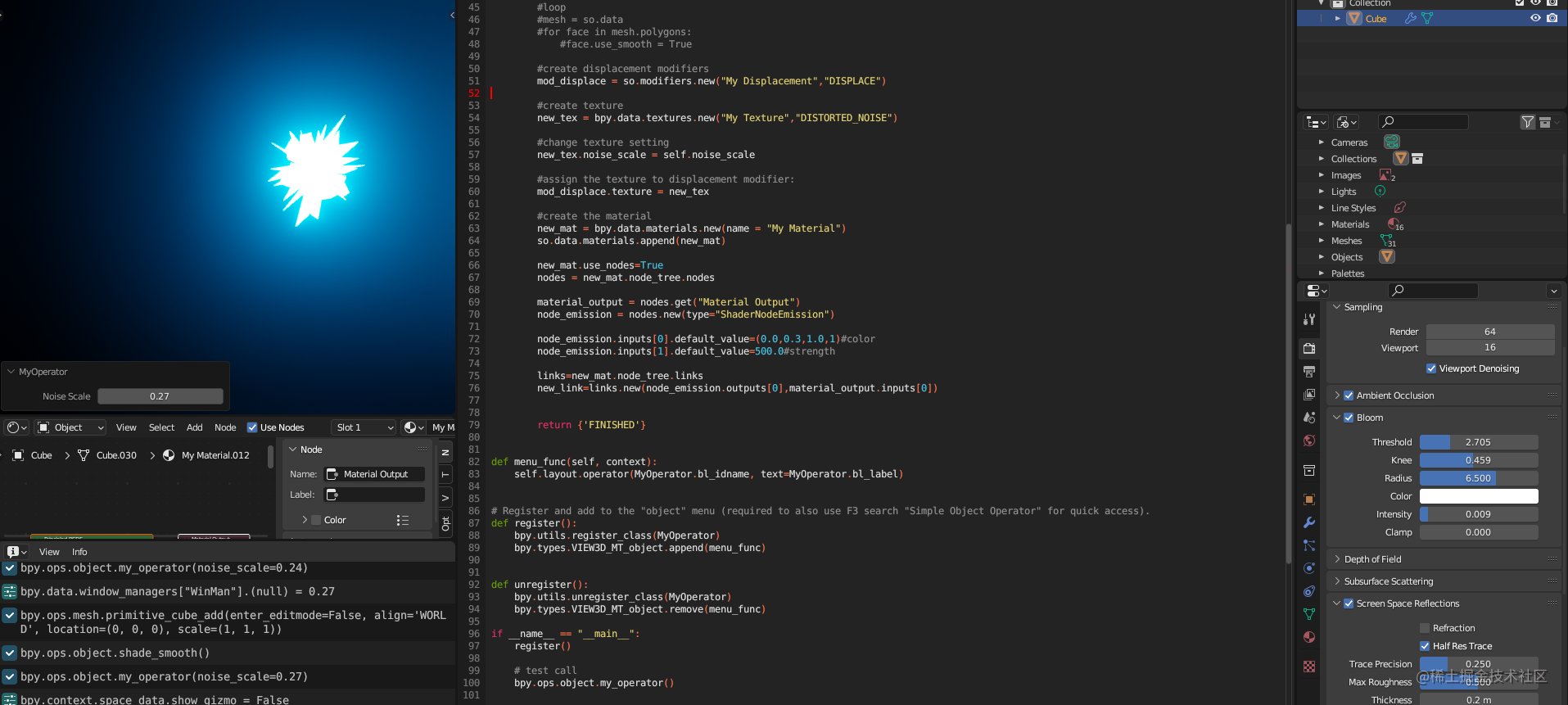
Task: Toggle the Bloom checkbox
Action: tap(1349, 418)
